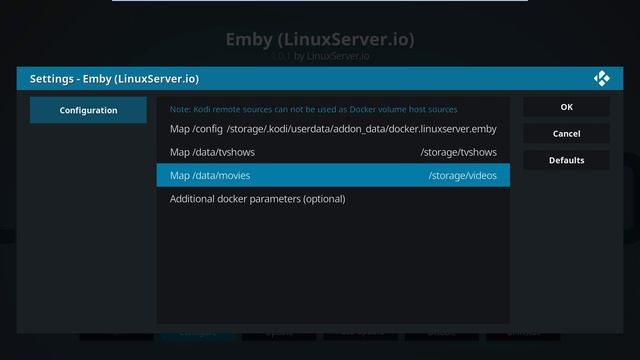Viewport: 640px width, 360px height.
Task: Click the Kodi logo icon in title bar
Action: [602, 78]
